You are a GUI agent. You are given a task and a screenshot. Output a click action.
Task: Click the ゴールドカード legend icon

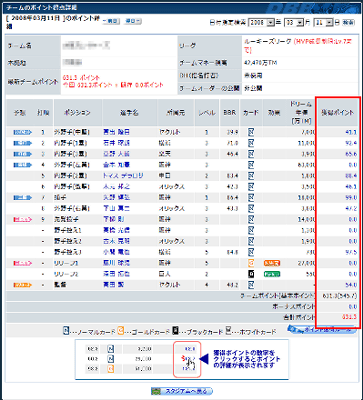(121, 331)
